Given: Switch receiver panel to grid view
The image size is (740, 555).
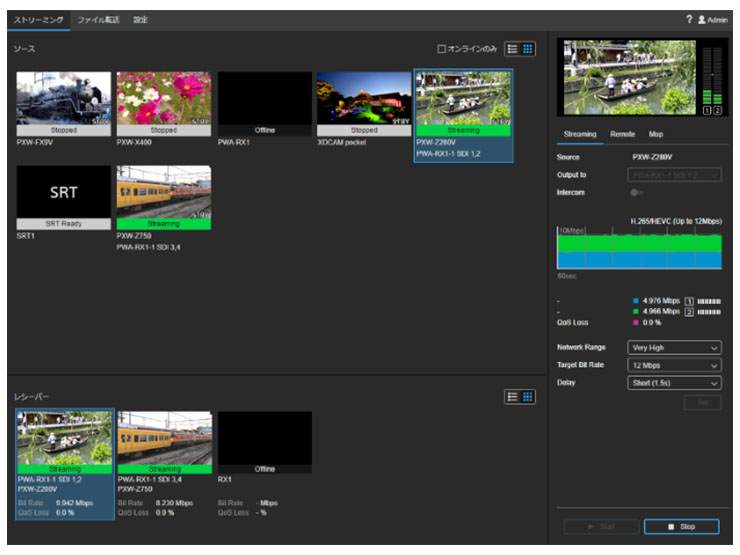Looking at the screenshot, I should point(528,397).
